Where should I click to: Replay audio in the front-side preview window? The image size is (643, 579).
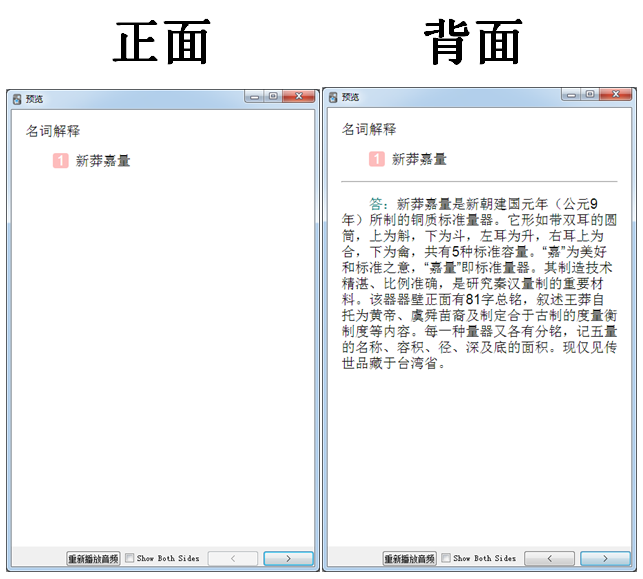(x=93, y=558)
